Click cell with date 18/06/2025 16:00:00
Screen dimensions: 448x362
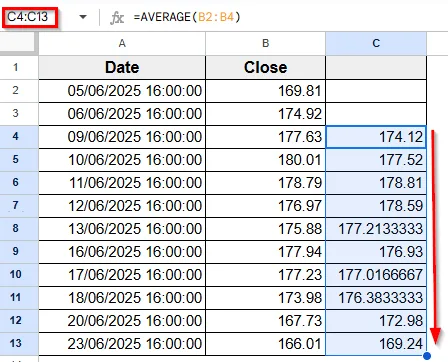pyautogui.click(x=122, y=298)
